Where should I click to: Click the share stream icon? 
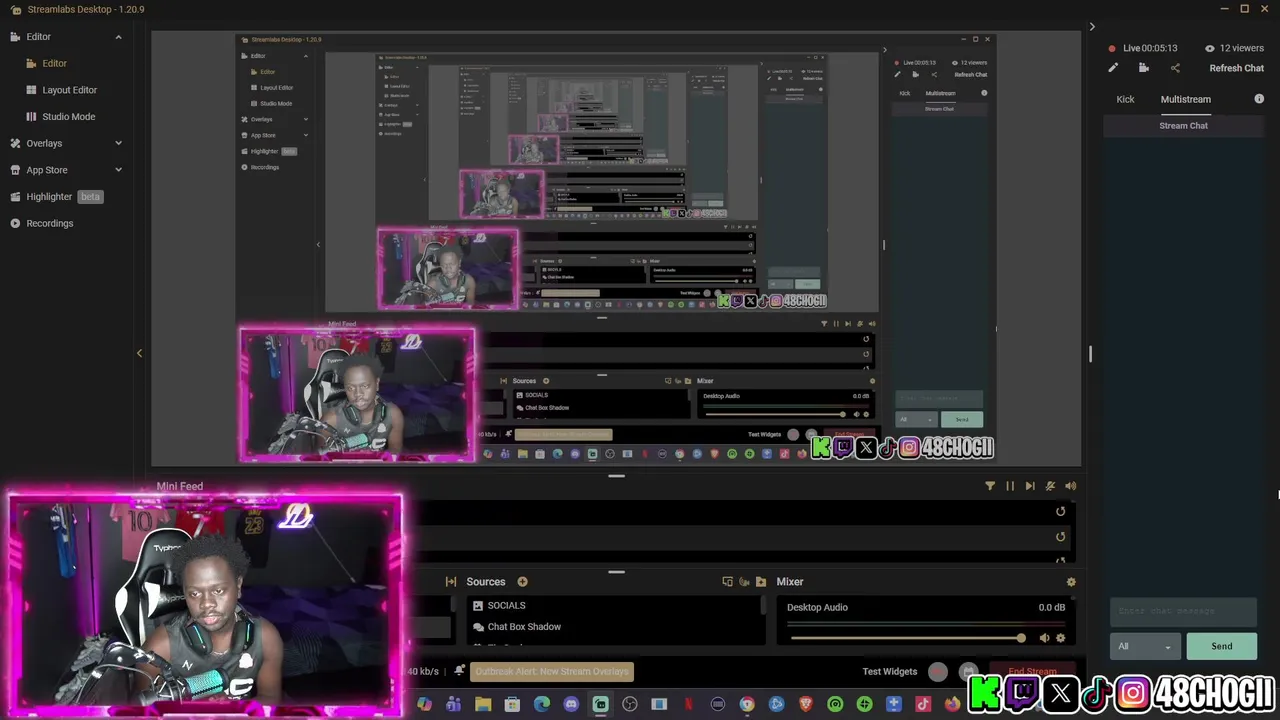tap(1175, 68)
